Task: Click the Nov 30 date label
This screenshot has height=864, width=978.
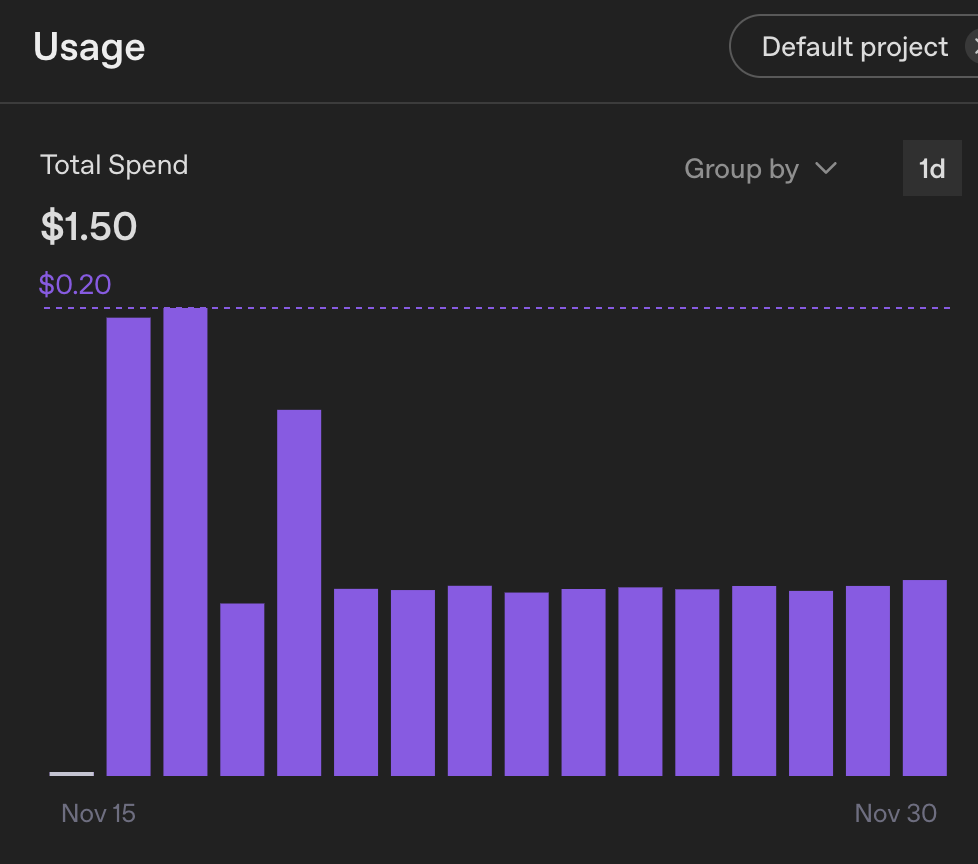Action: point(895,813)
